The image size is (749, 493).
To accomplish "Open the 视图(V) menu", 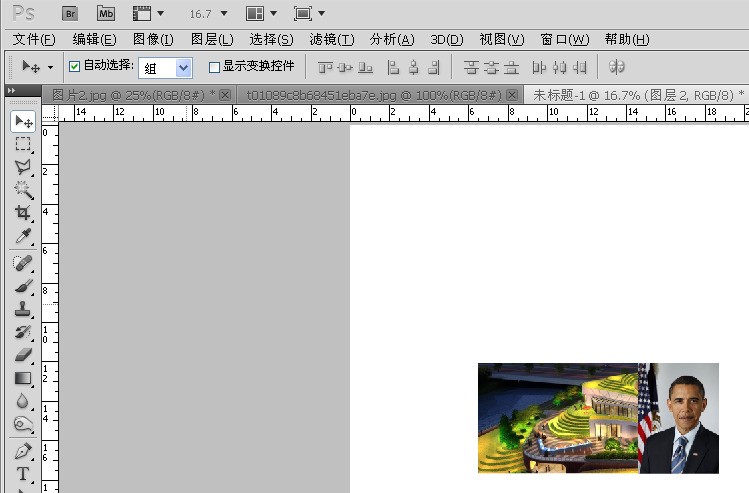I will 502,39.
